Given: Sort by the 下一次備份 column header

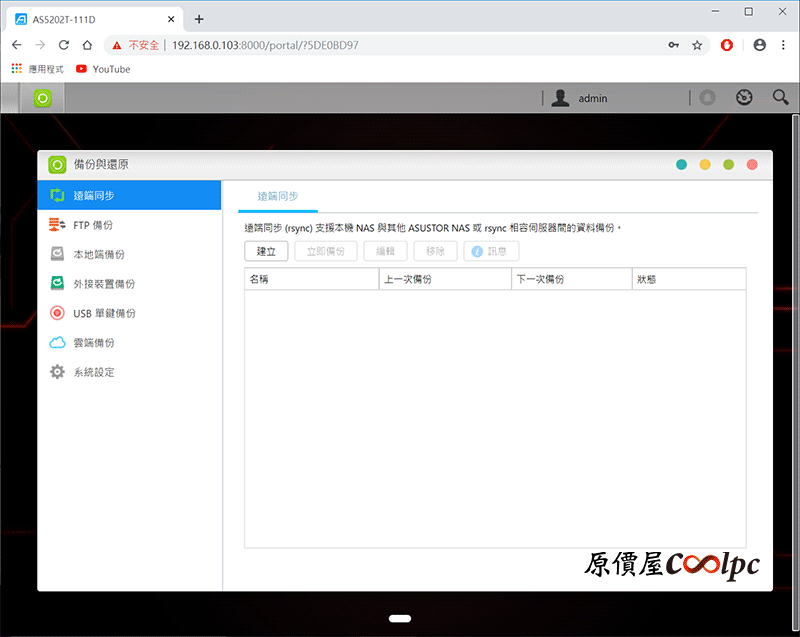Looking at the screenshot, I should click(x=572, y=279).
